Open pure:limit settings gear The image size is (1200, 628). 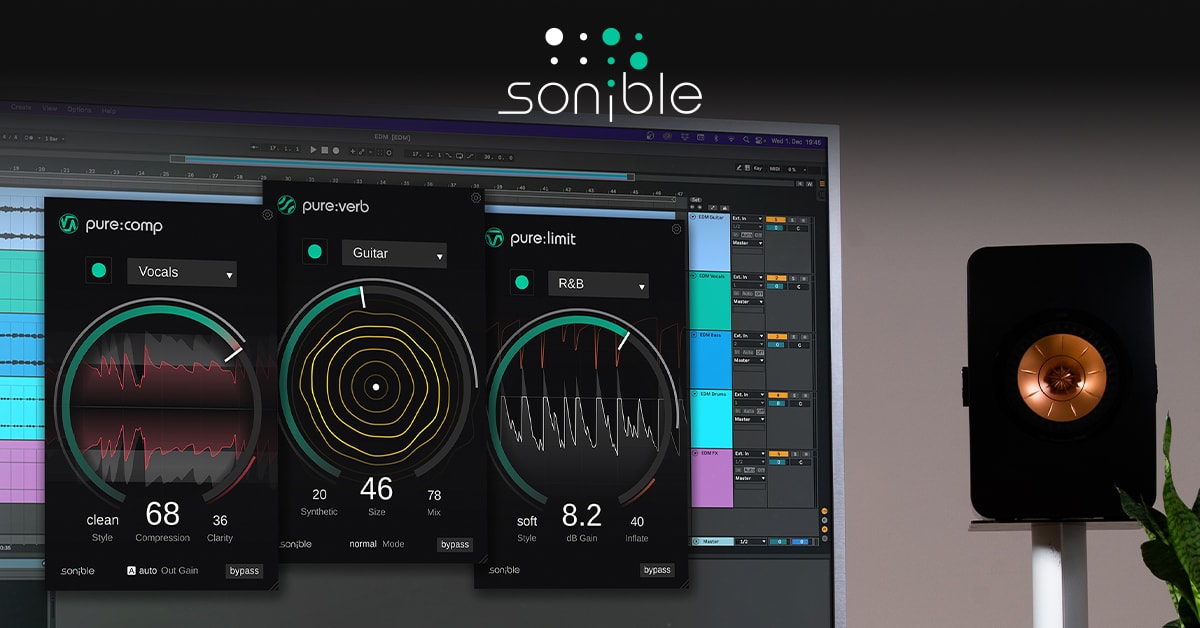pyautogui.click(x=677, y=228)
